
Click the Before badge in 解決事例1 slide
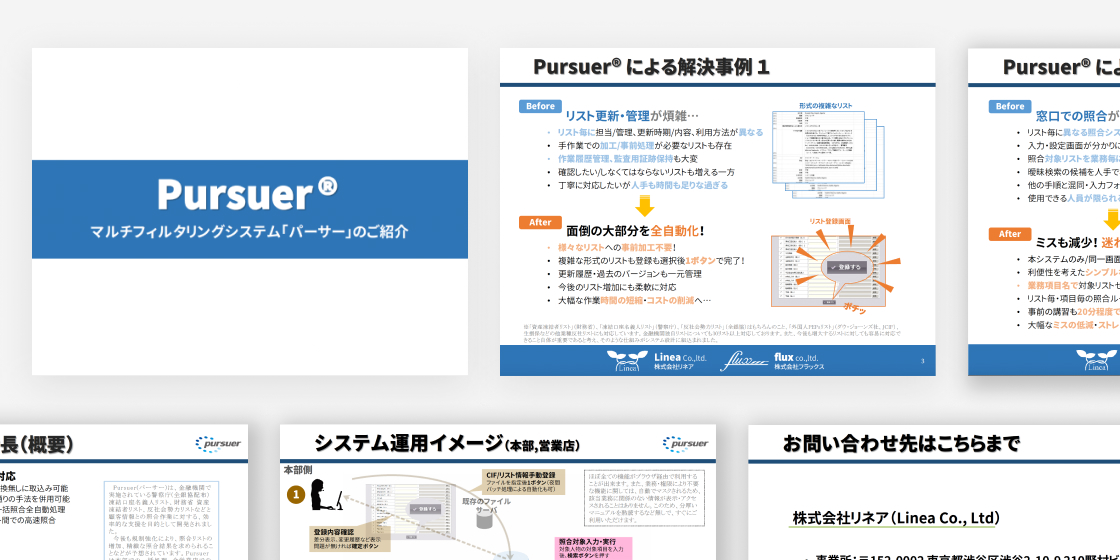(x=540, y=106)
